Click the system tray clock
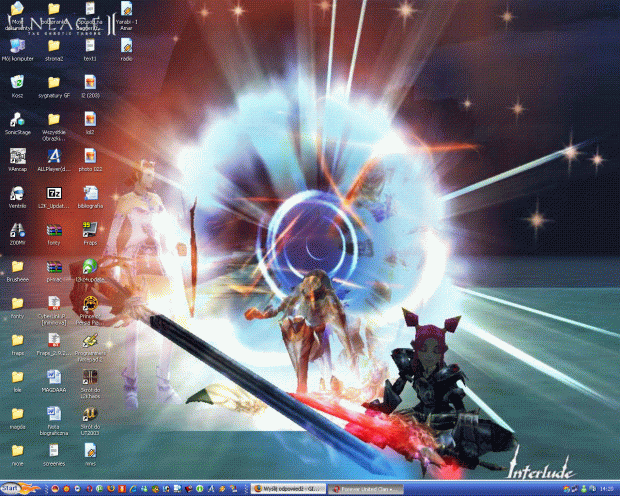Screen dimensions: 620x496 606,488
